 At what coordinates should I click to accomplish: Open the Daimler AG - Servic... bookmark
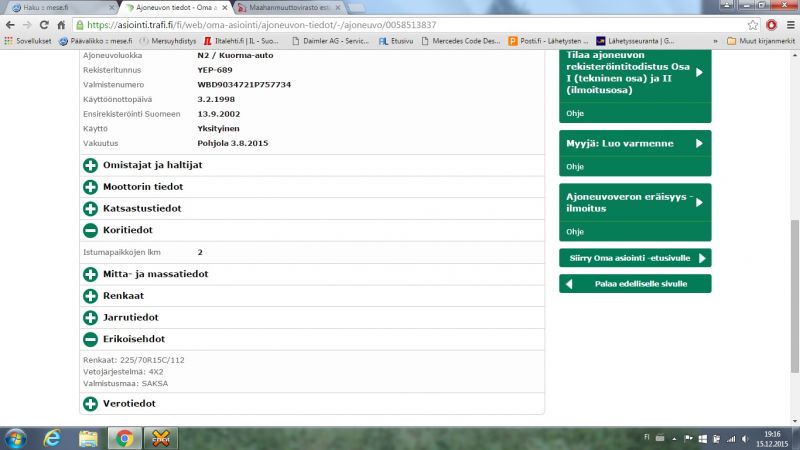point(331,41)
